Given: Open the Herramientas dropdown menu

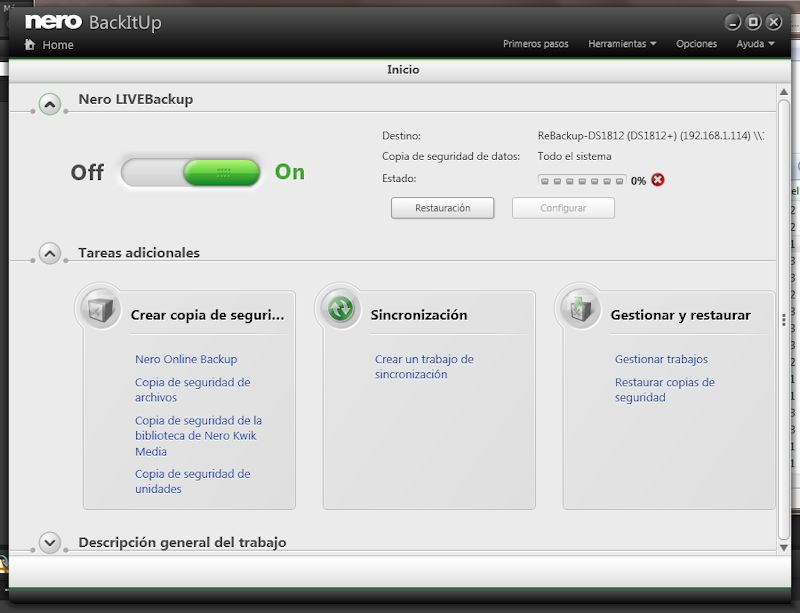Looking at the screenshot, I should click(622, 44).
